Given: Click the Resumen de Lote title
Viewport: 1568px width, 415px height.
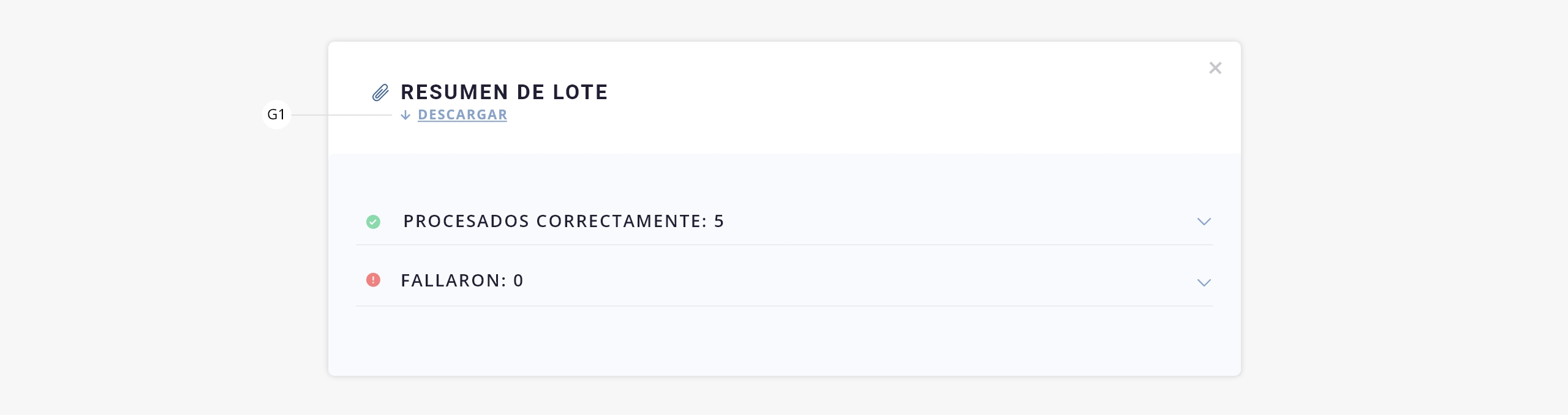Looking at the screenshot, I should 504,92.
